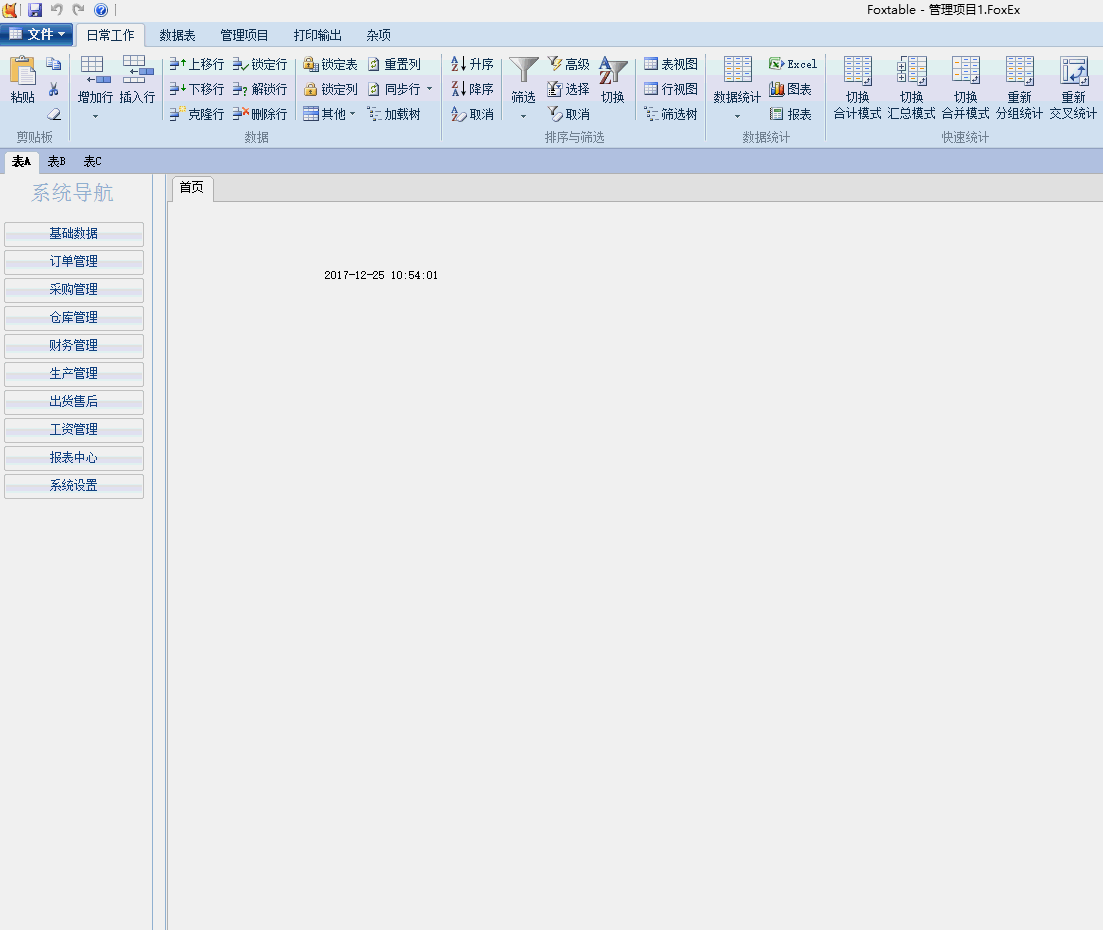Click the A-Z Switch (切换) sort icon
The height and width of the screenshot is (930, 1103).
click(612, 72)
